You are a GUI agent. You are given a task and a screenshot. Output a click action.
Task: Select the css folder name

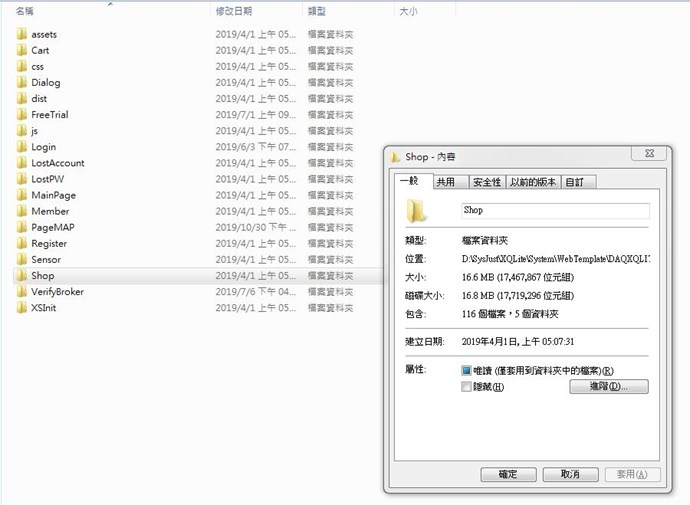37,66
